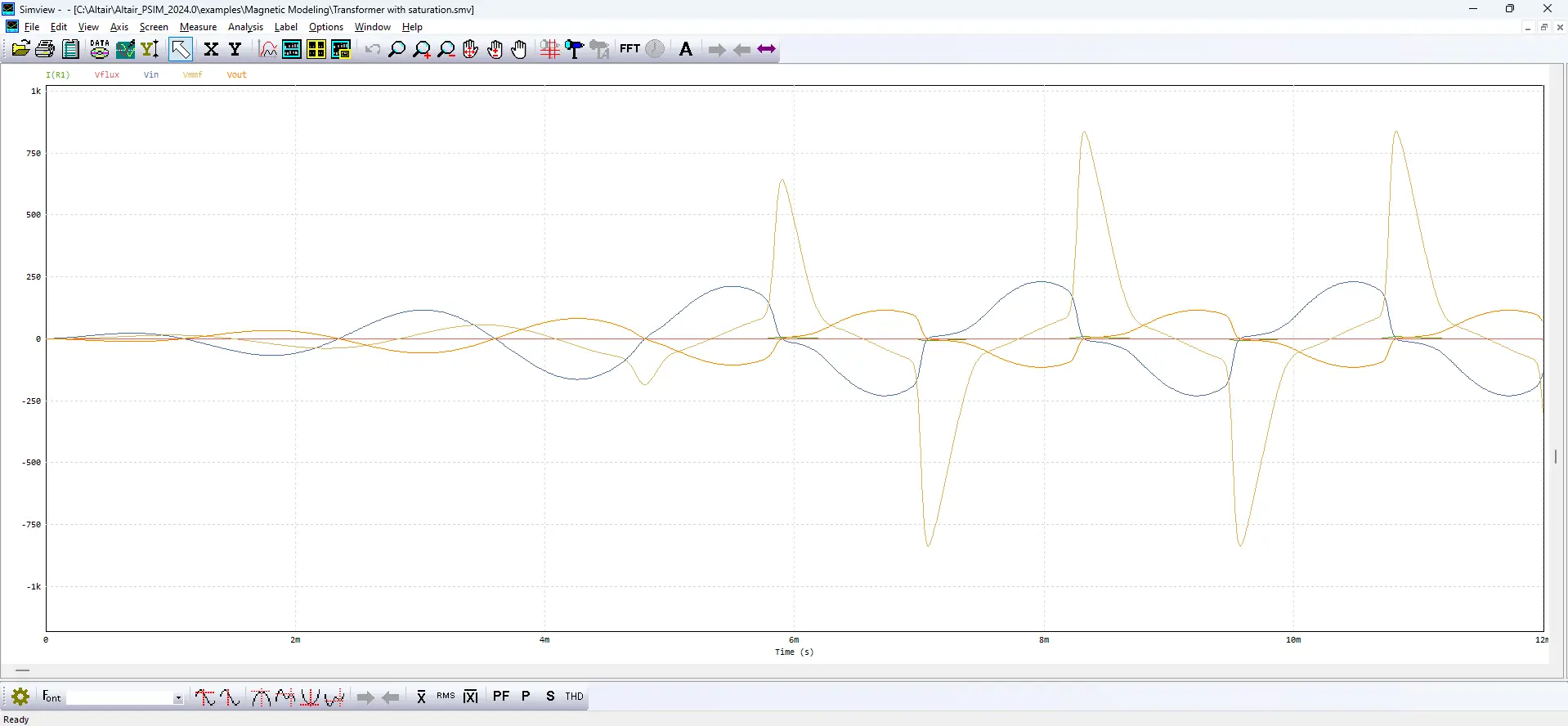Open the DATA view icon

coord(100,49)
